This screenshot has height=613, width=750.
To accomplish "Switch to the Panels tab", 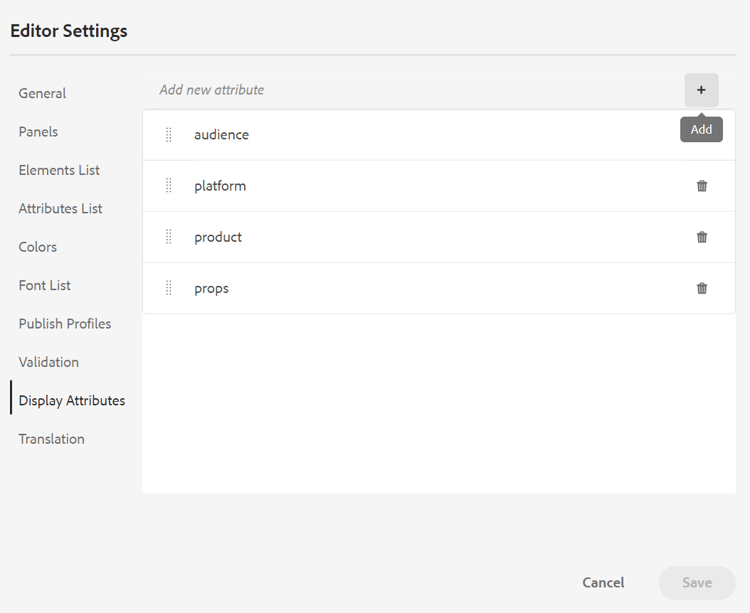I will click(38, 132).
